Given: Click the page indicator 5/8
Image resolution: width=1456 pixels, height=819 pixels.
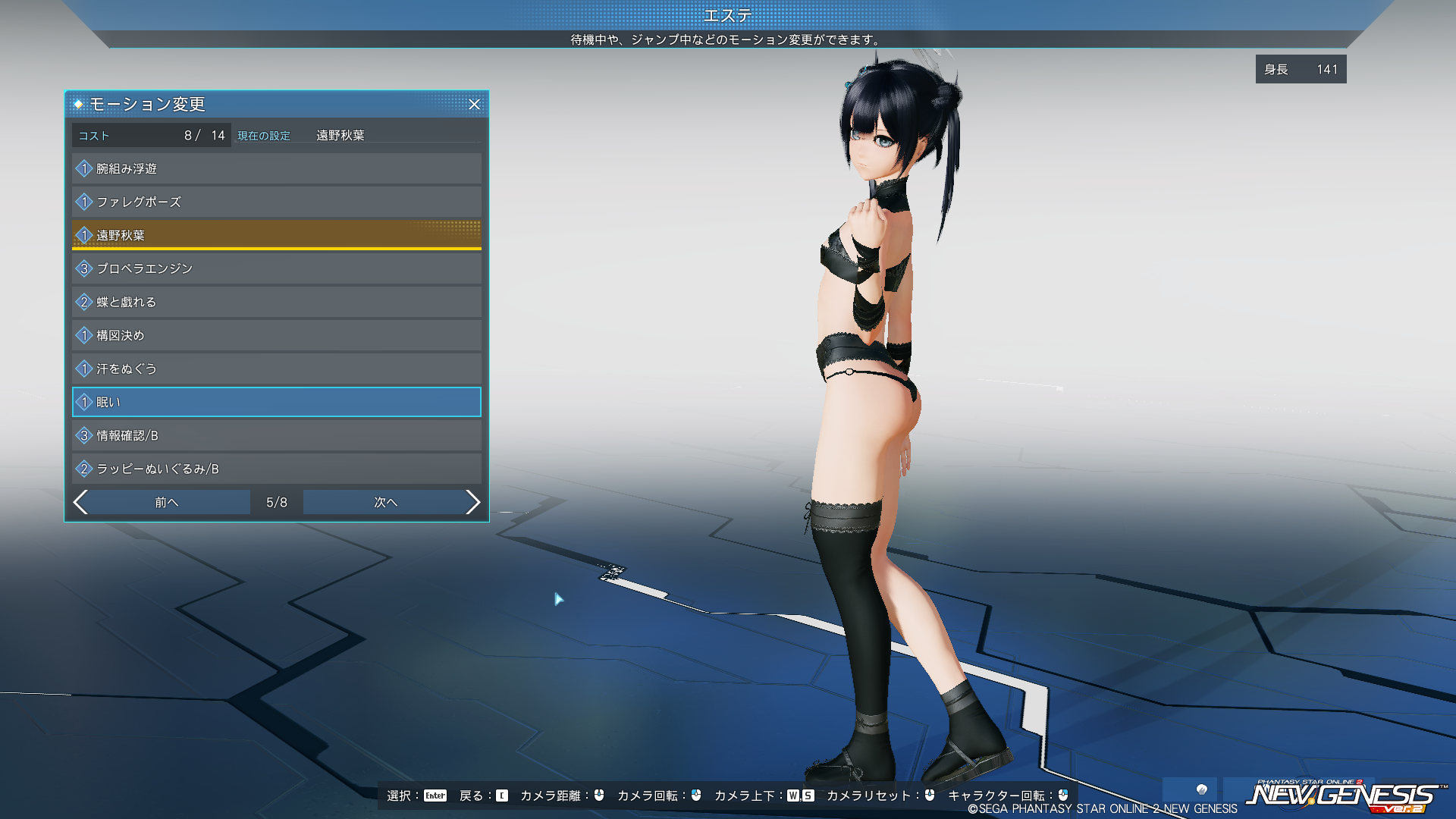Looking at the screenshot, I should click(277, 502).
